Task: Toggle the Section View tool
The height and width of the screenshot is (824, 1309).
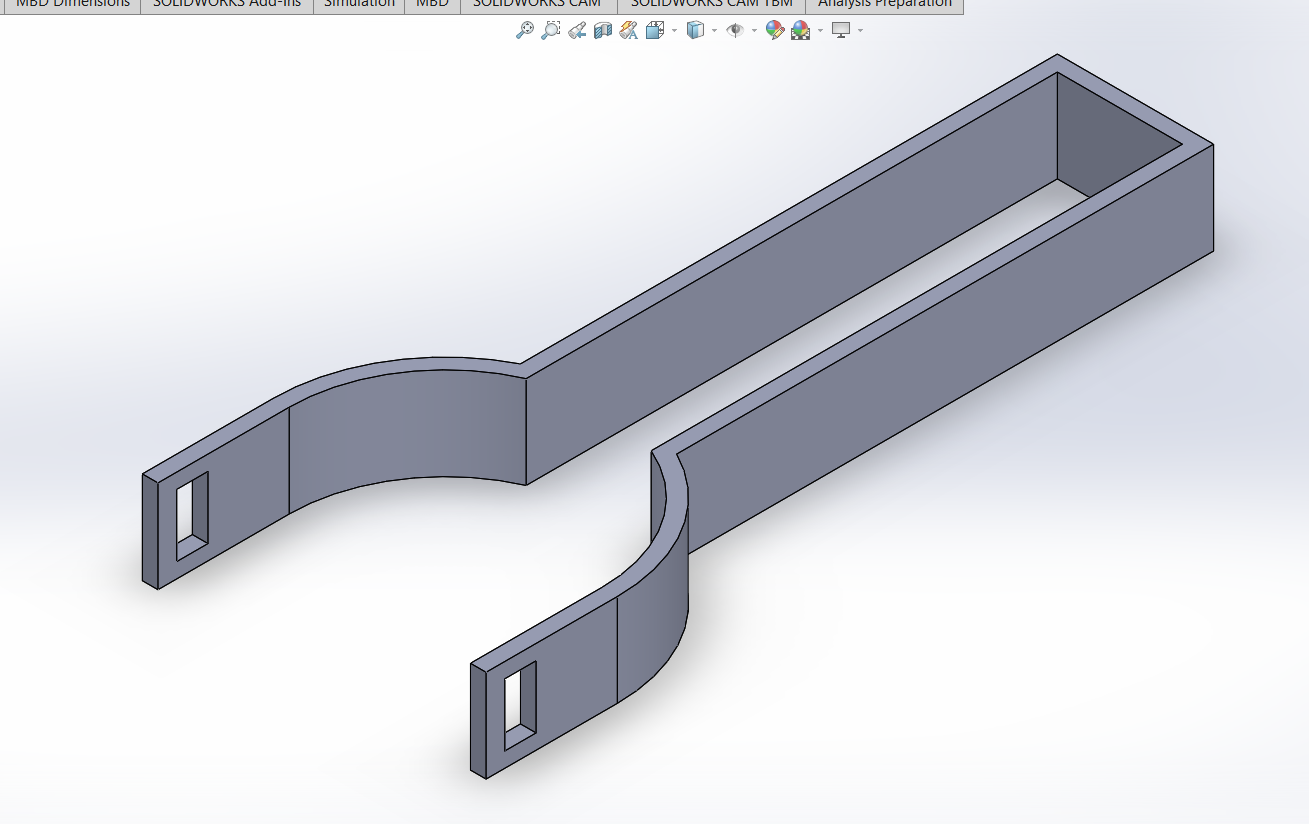Action: pyautogui.click(x=603, y=31)
